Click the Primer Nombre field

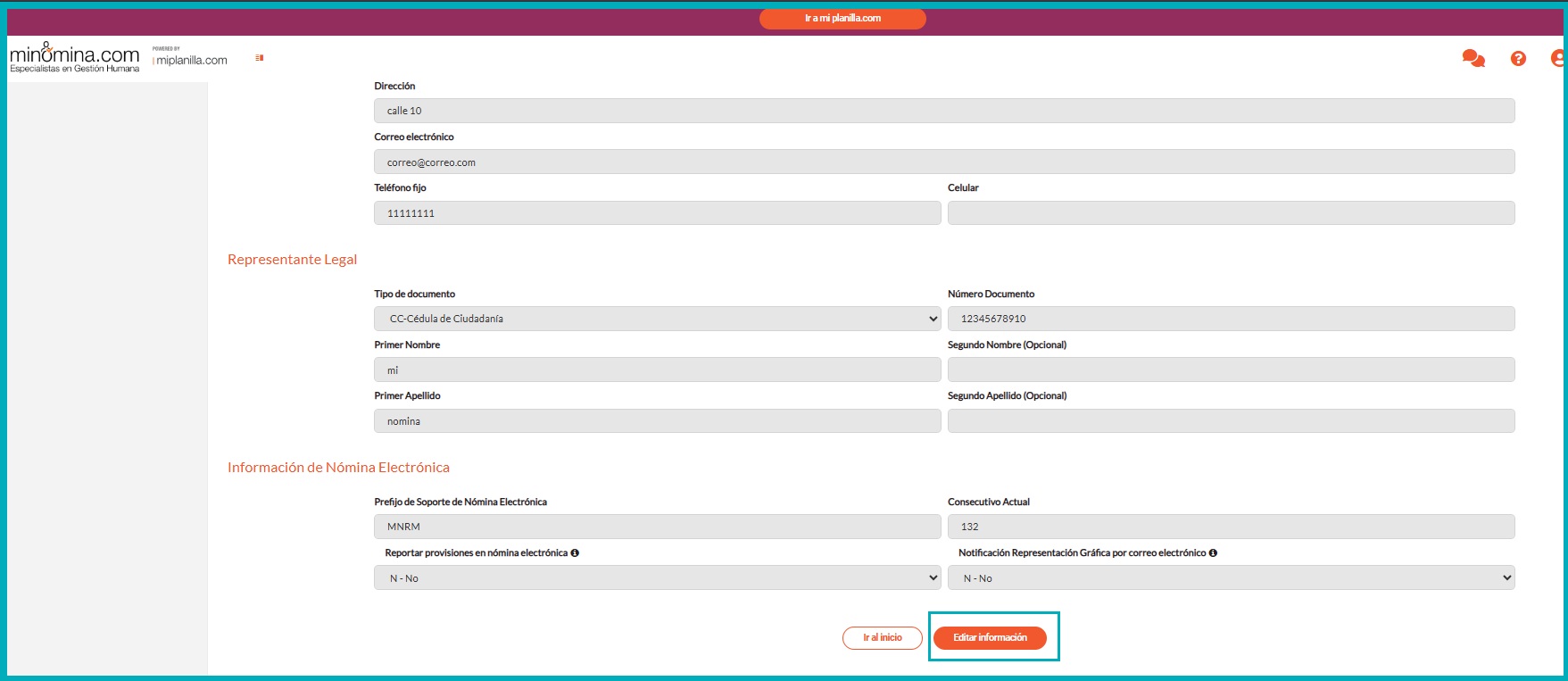pos(658,370)
